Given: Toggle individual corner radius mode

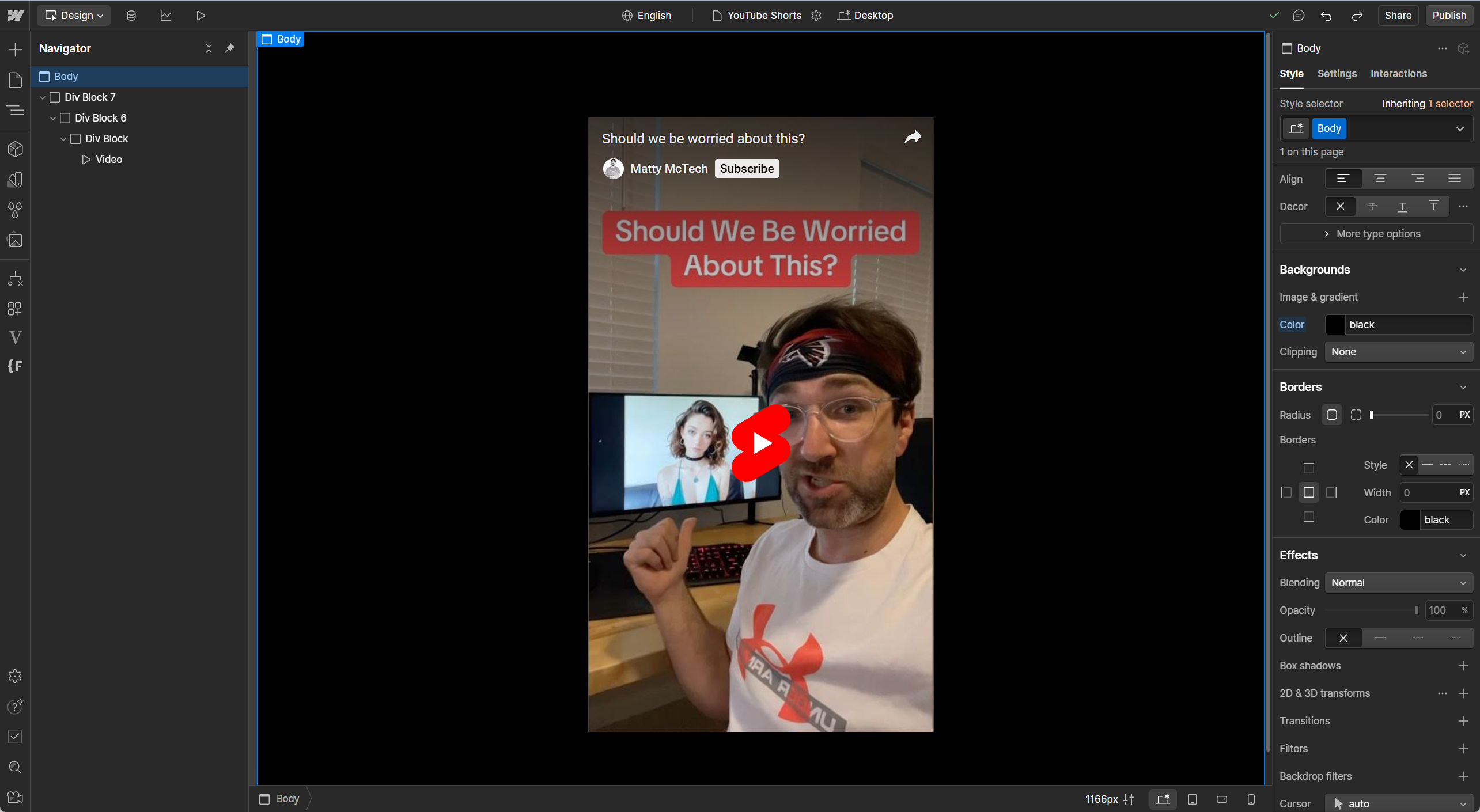Looking at the screenshot, I should point(1356,415).
